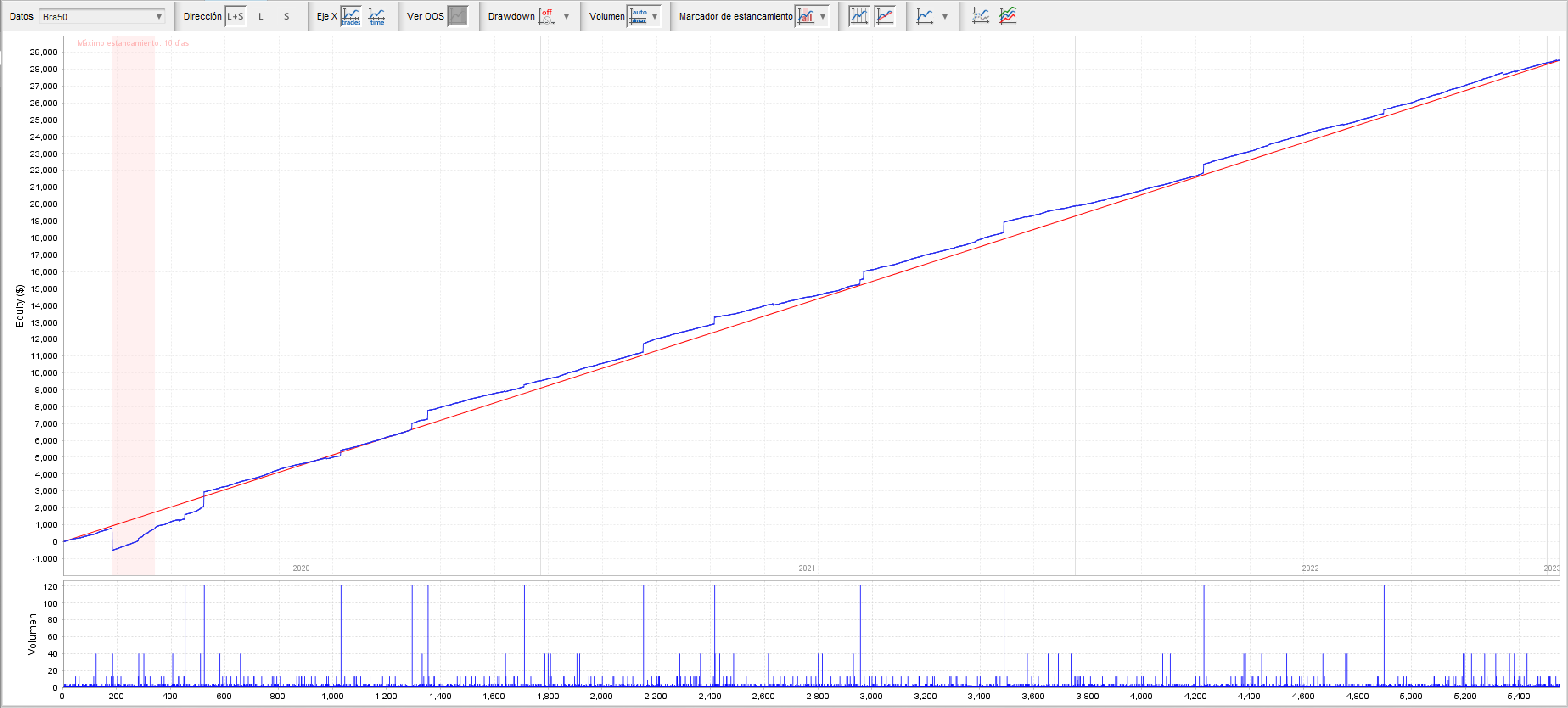Click the 29,000 equity axis value
This screenshot has height=708, width=1568.
(43, 52)
